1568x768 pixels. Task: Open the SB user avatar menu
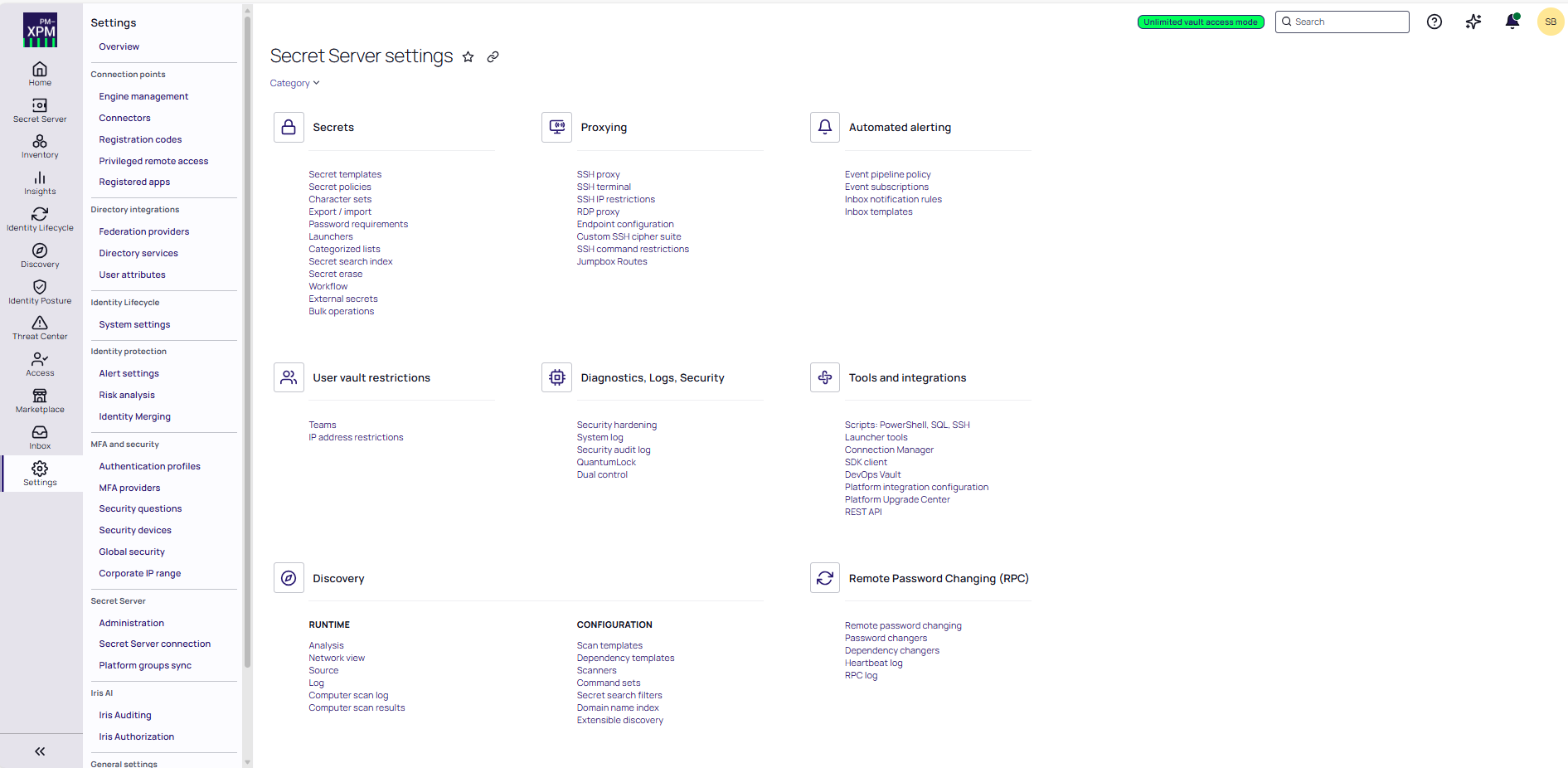coord(1550,22)
